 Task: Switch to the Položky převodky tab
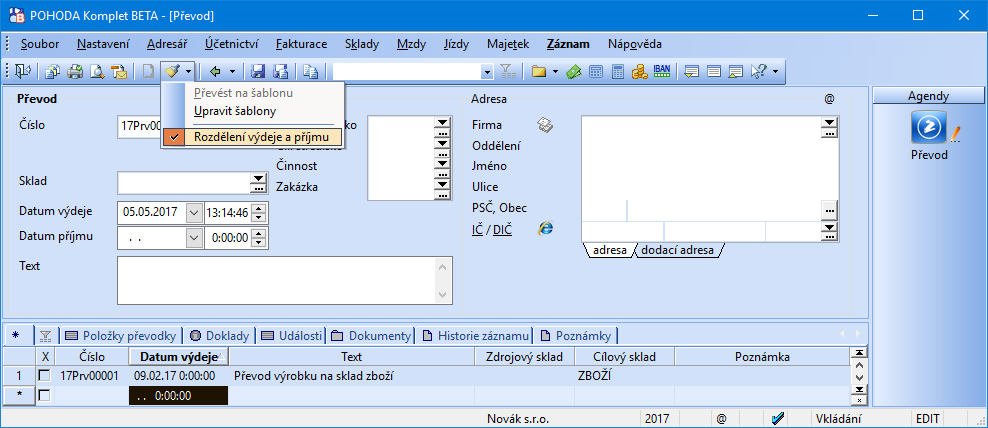(120, 335)
